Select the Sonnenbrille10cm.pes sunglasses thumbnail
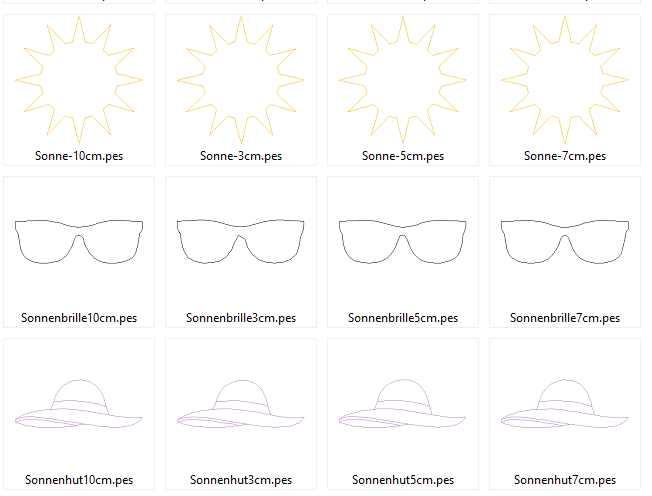652x496 pixels. coord(79,242)
